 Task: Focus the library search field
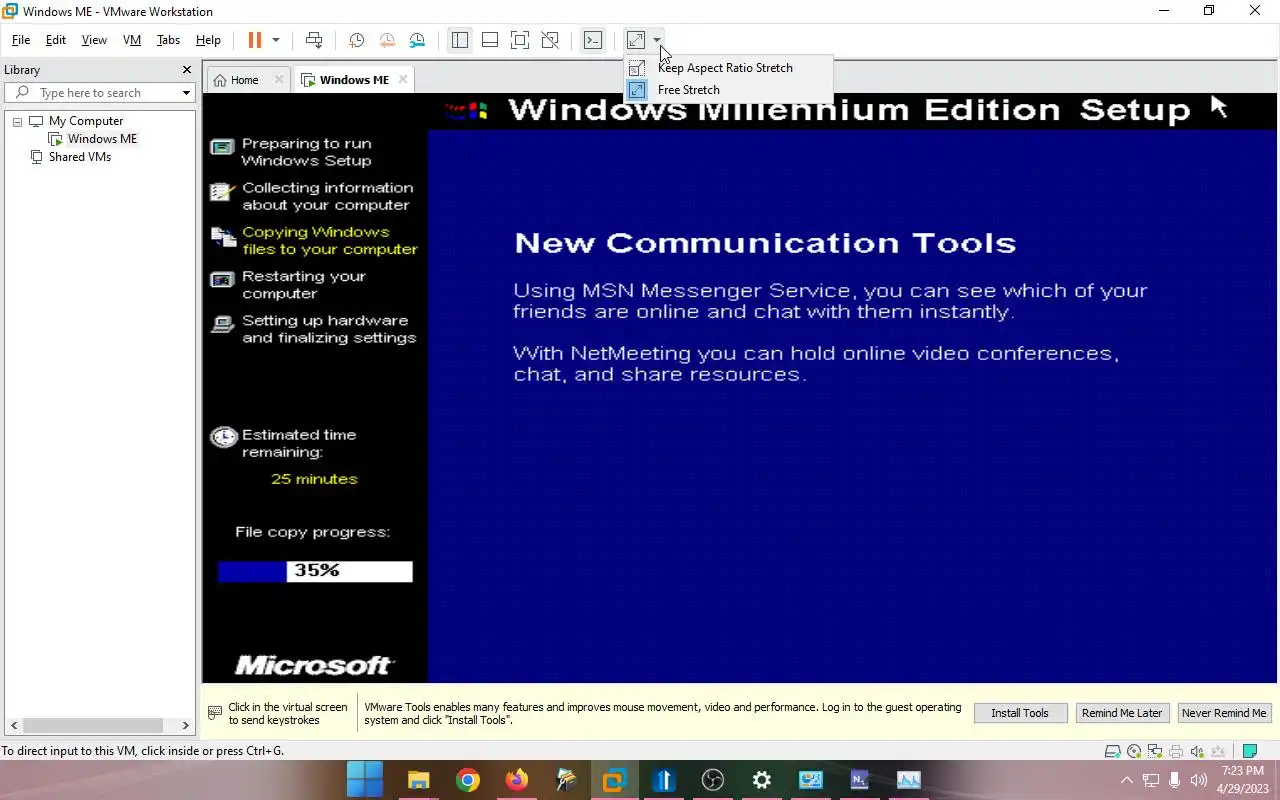[100, 93]
